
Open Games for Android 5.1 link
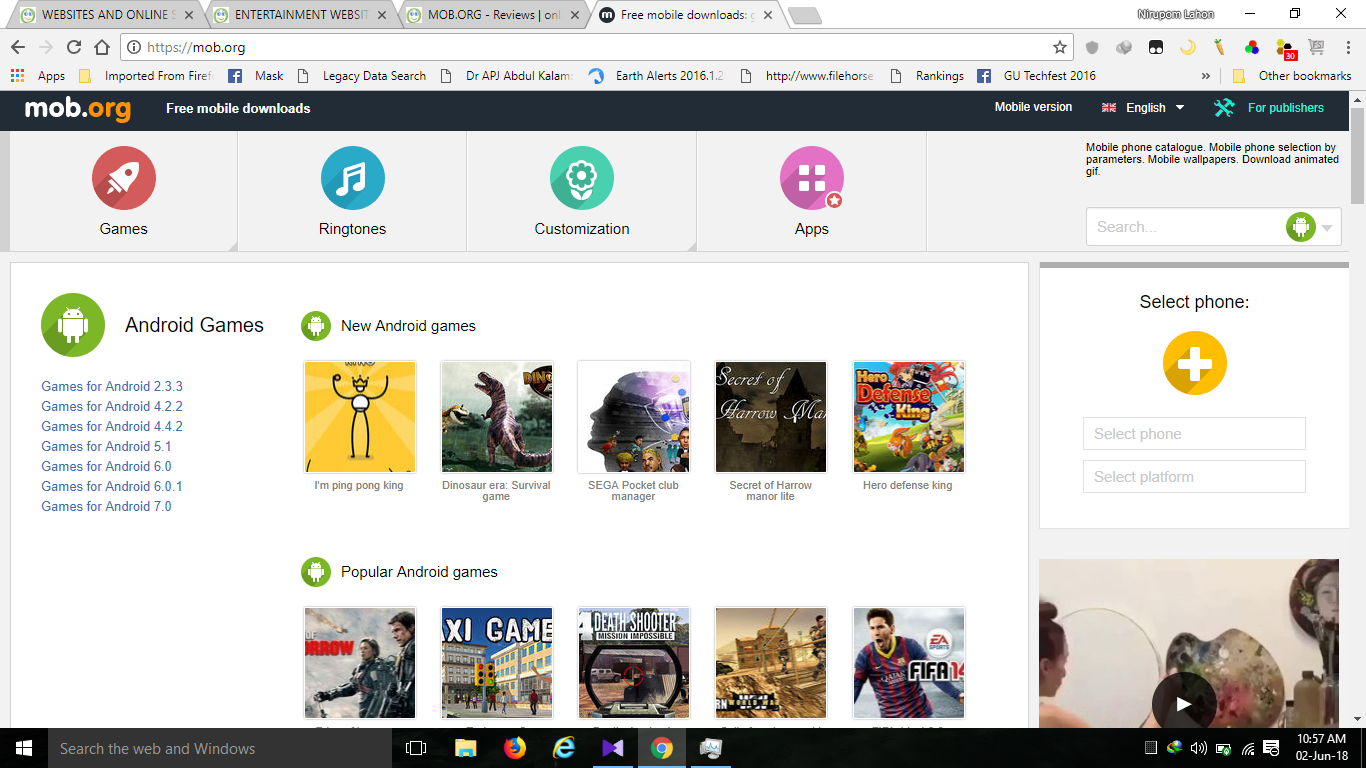(x=106, y=446)
